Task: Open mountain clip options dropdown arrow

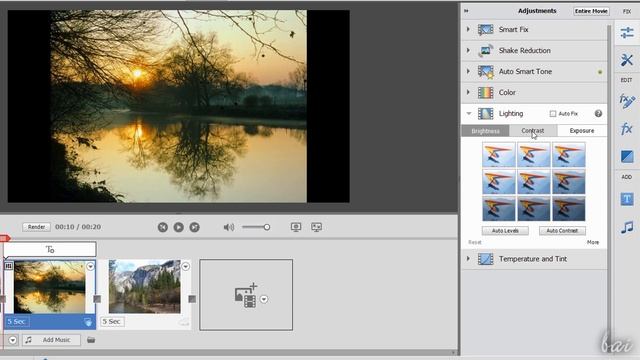Action: tap(185, 267)
